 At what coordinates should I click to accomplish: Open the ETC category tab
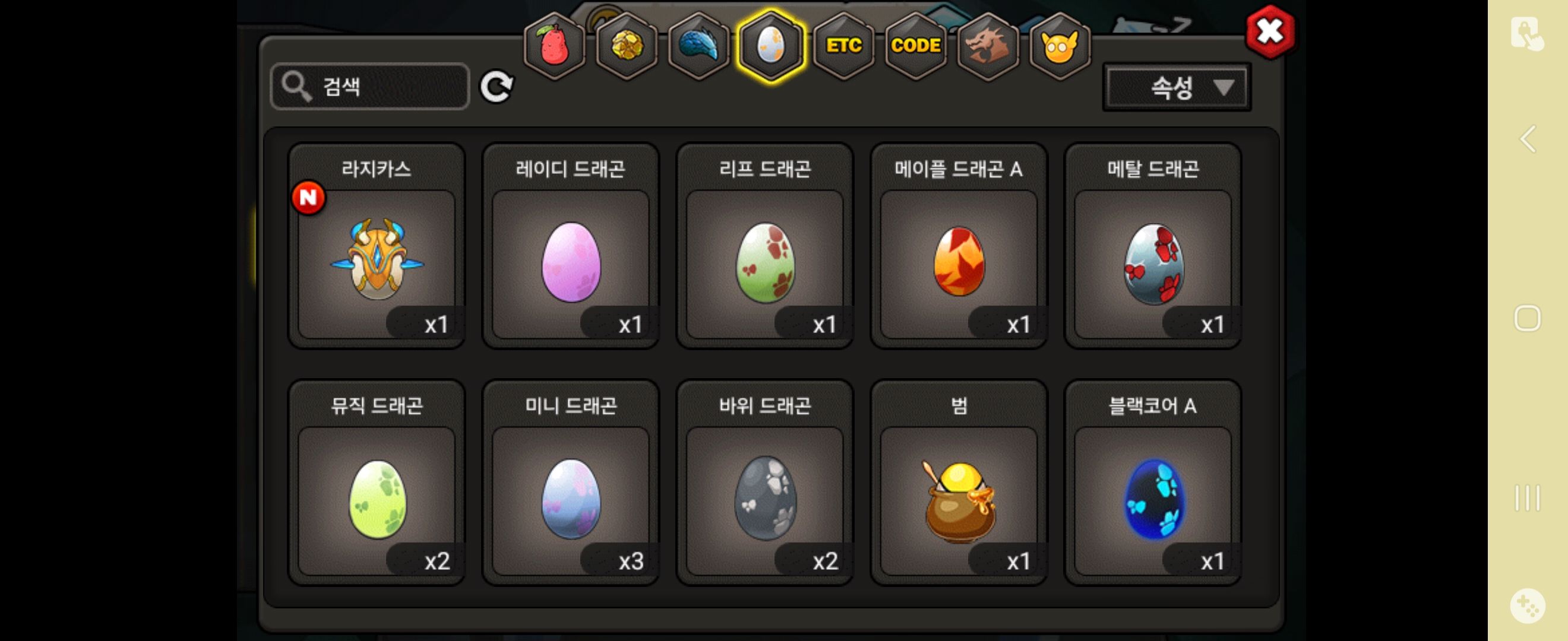pos(843,46)
